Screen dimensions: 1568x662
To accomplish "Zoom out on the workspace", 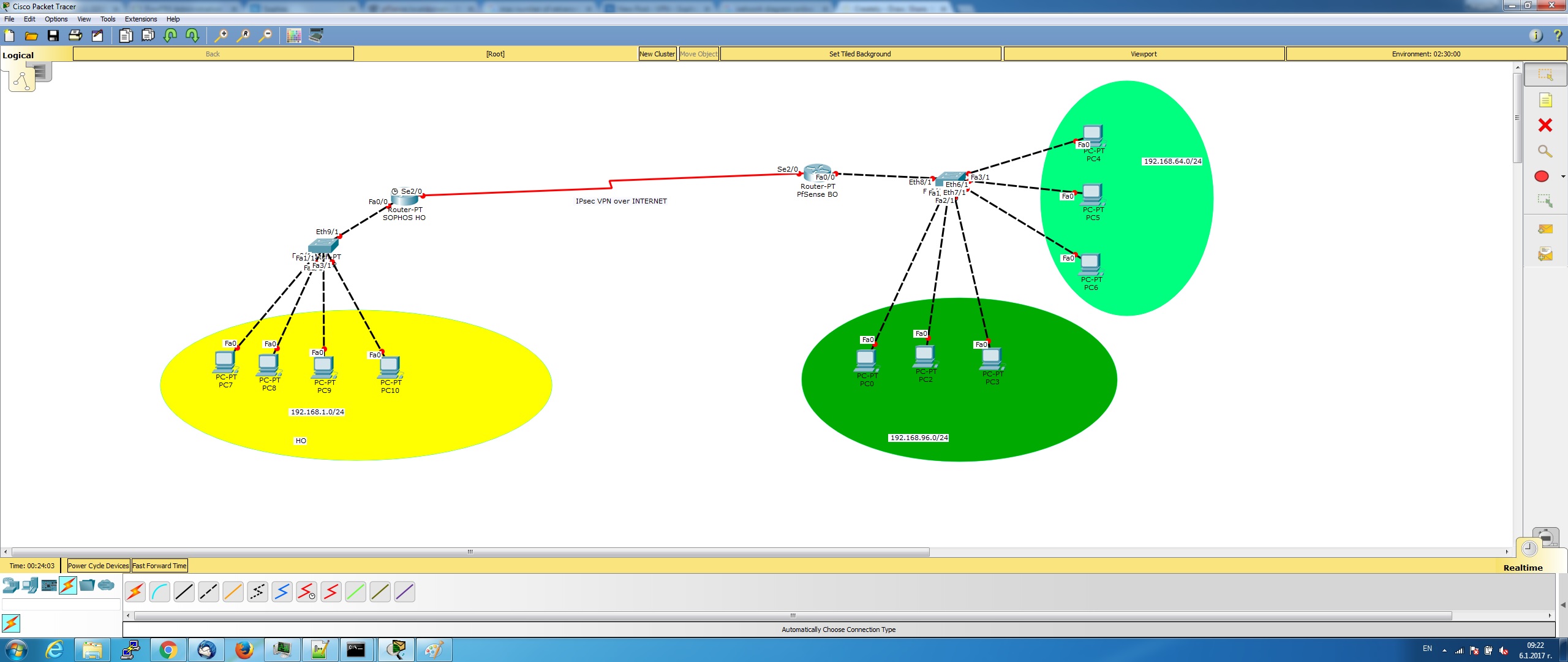I will pyautogui.click(x=265, y=36).
